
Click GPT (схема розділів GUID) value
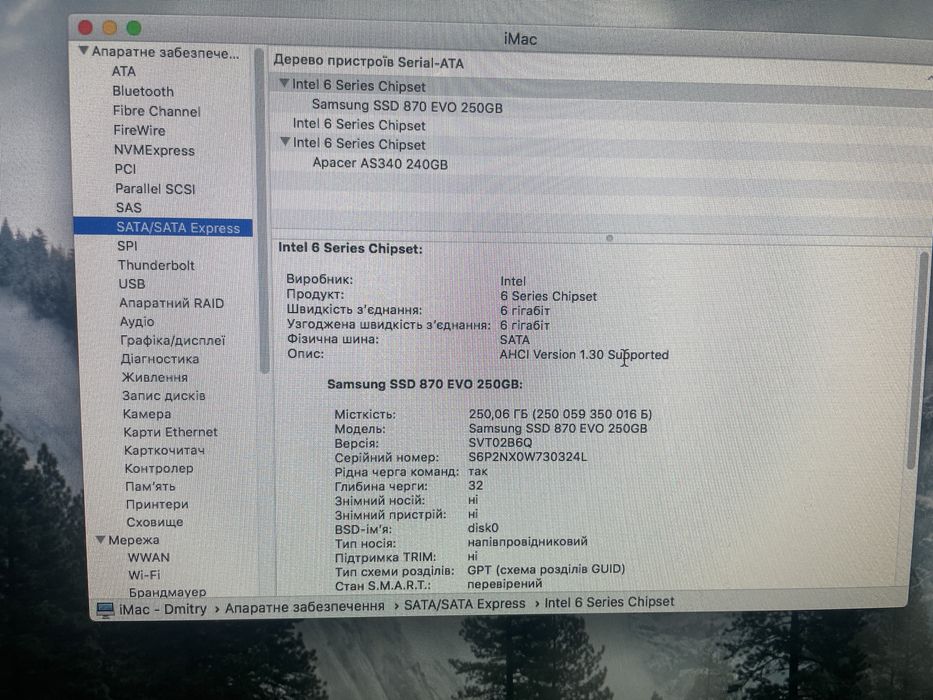(546, 570)
